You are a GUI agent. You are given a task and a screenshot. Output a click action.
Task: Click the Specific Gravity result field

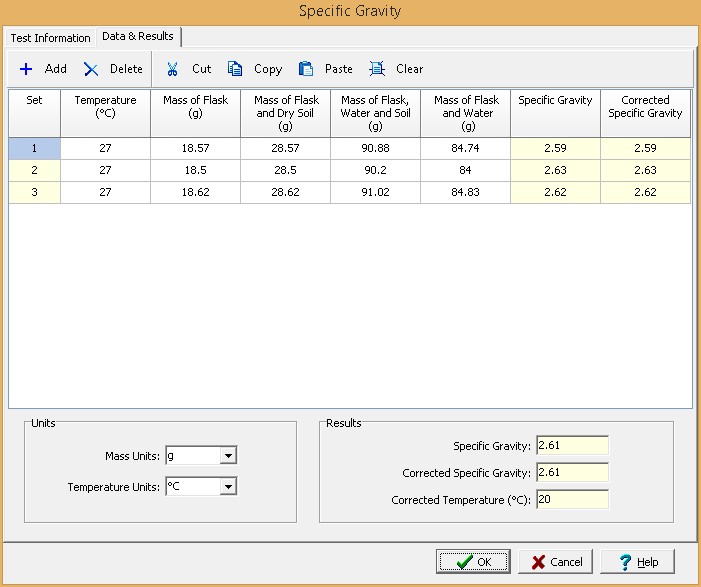tap(572, 445)
